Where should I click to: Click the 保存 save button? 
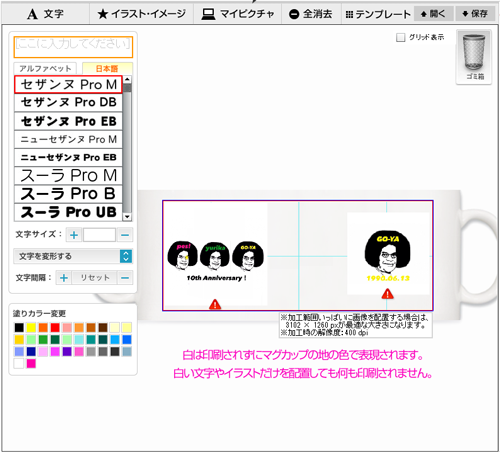pyautogui.click(x=475, y=14)
